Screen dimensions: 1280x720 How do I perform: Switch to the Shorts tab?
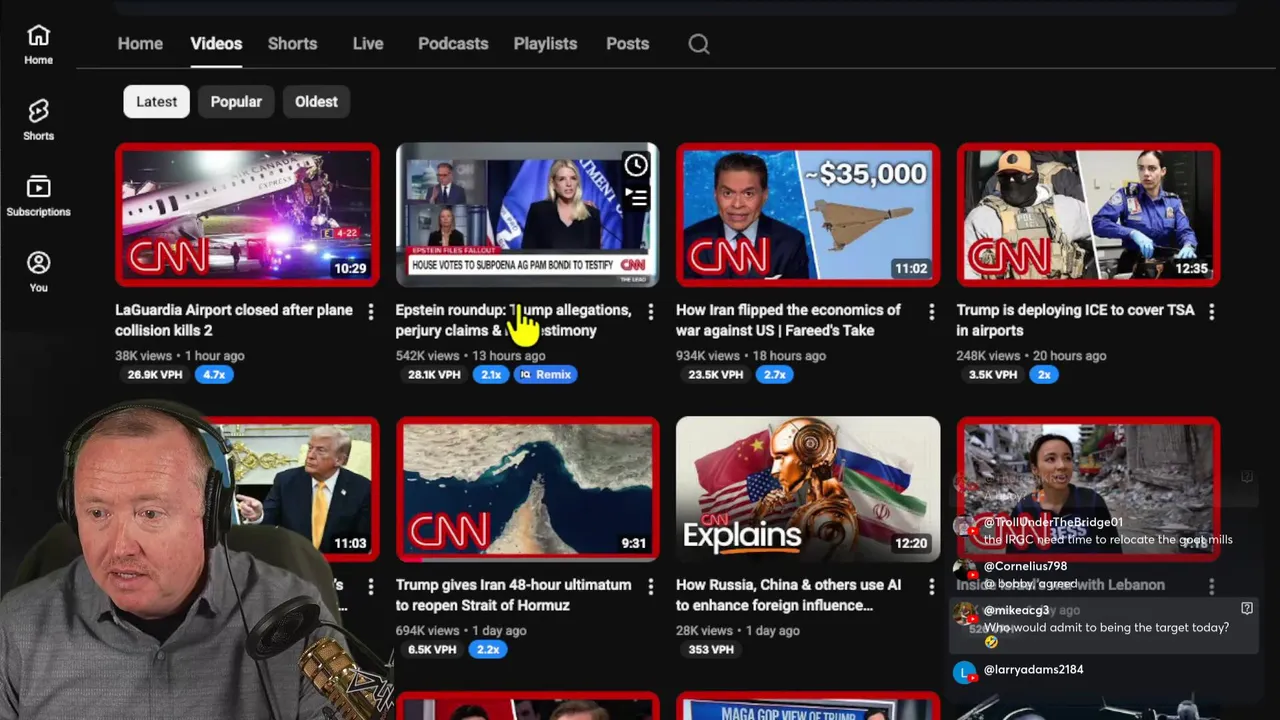(x=292, y=44)
